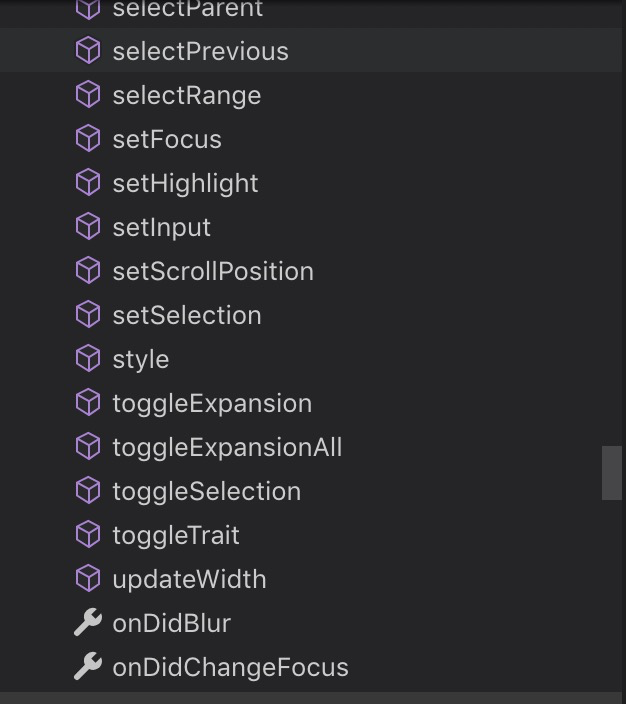626x704 pixels.
Task: Click the cube icon beside setFocus
Action: pyautogui.click(x=88, y=139)
